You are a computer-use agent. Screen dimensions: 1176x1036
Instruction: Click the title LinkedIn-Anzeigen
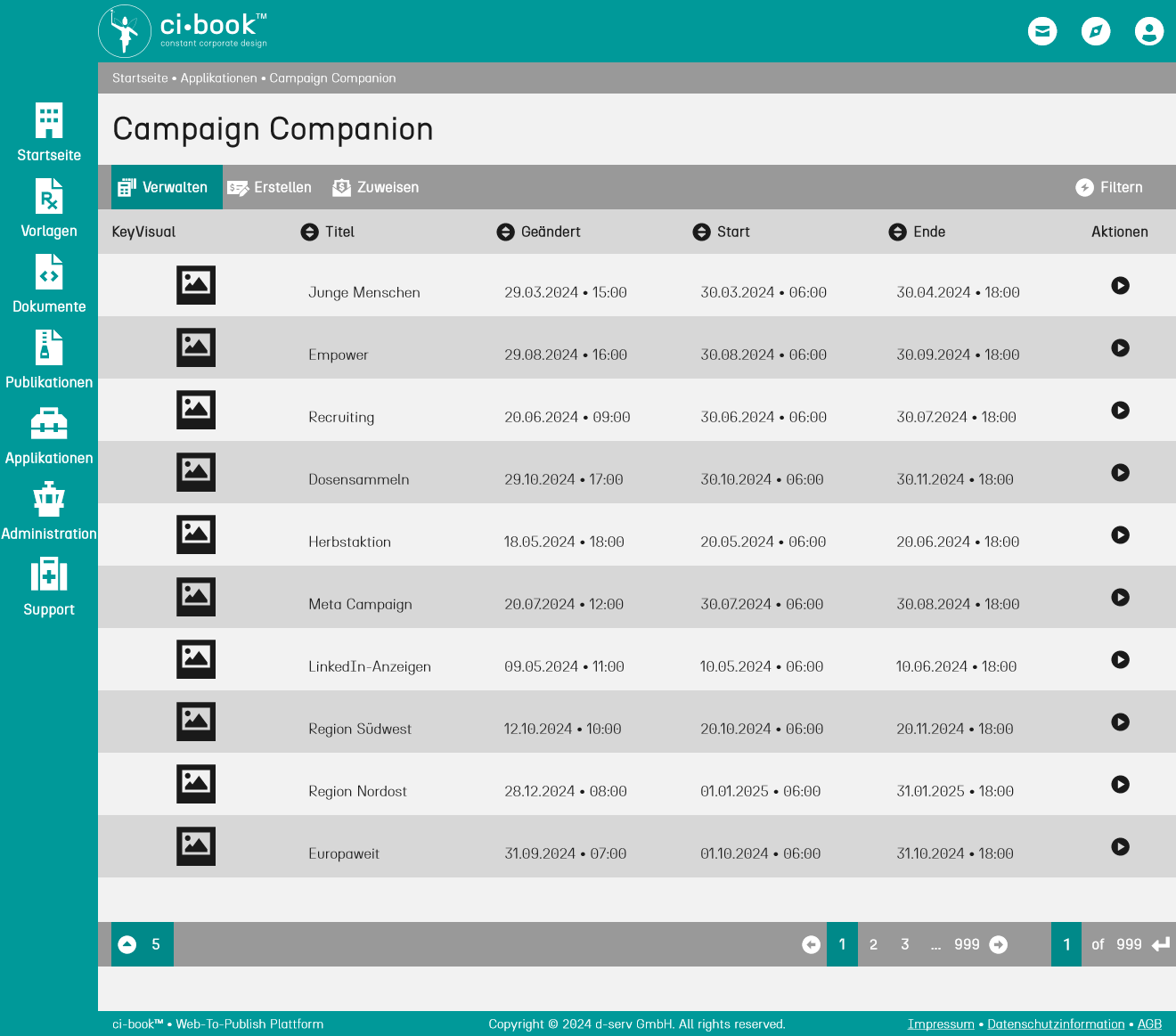pyautogui.click(x=370, y=666)
